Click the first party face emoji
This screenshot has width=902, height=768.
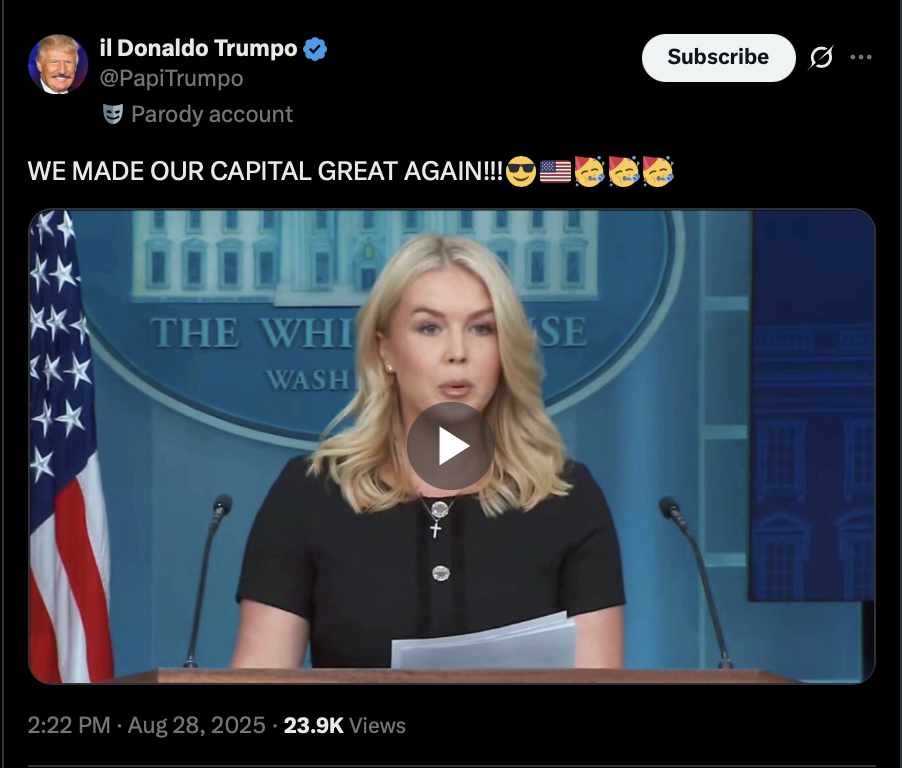[589, 171]
